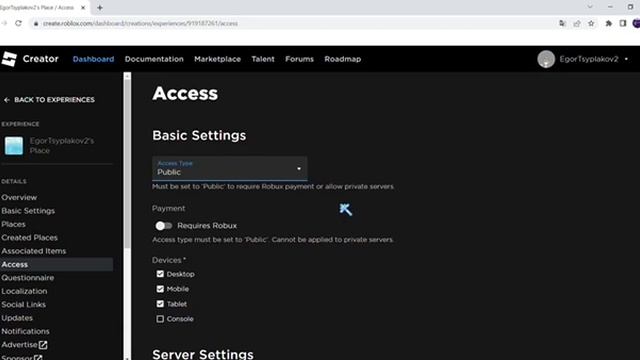Screen dimensions: 640x360
Task: Click the Roblox Creator logo icon
Action: [9, 59]
